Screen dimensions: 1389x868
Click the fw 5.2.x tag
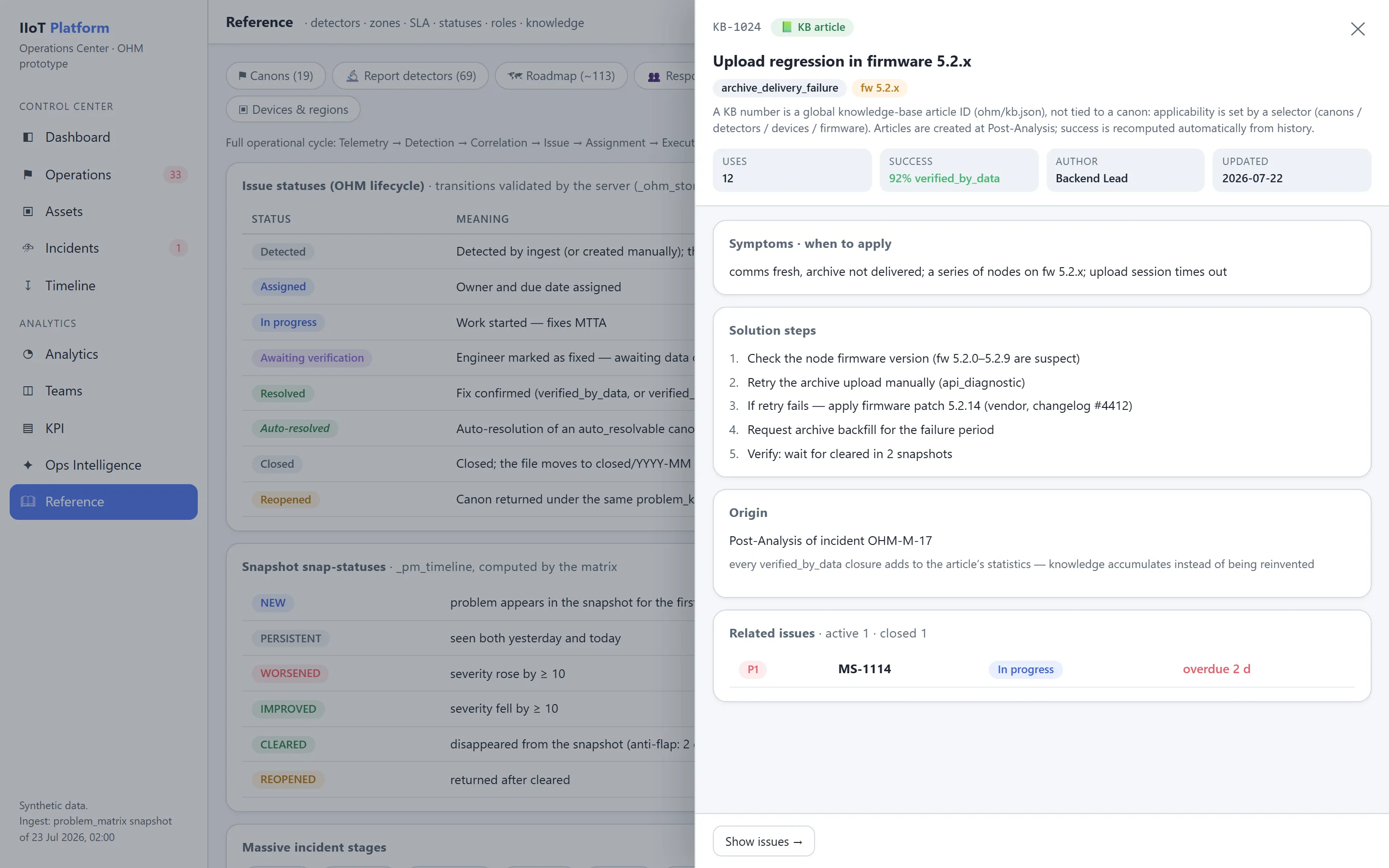[x=879, y=88]
